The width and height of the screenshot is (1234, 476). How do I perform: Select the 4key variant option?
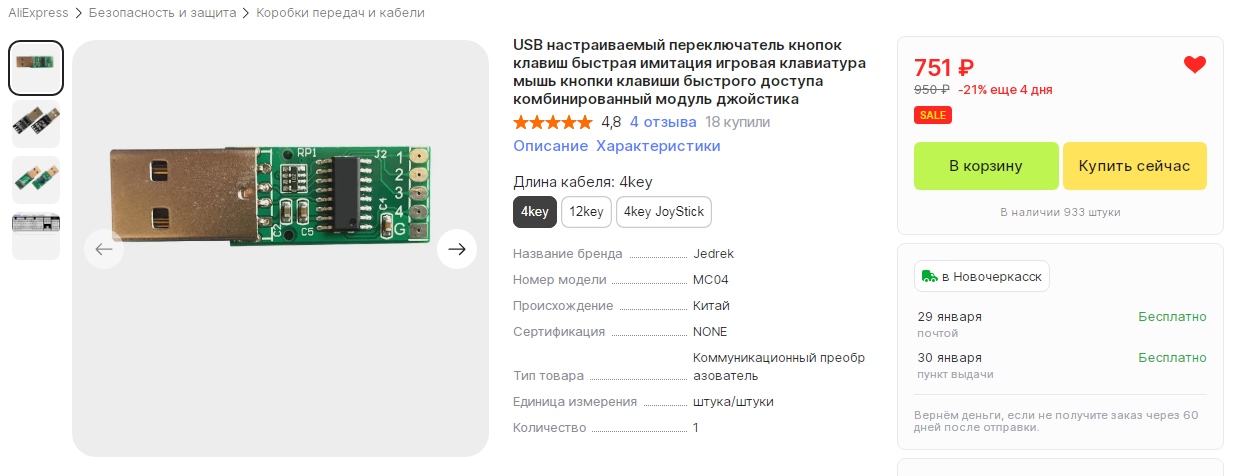[534, 212]
